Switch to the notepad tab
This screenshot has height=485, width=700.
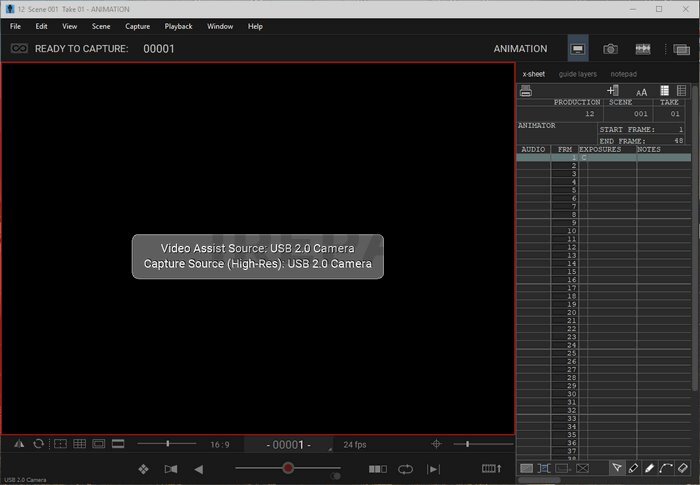[x=622, y=73]
